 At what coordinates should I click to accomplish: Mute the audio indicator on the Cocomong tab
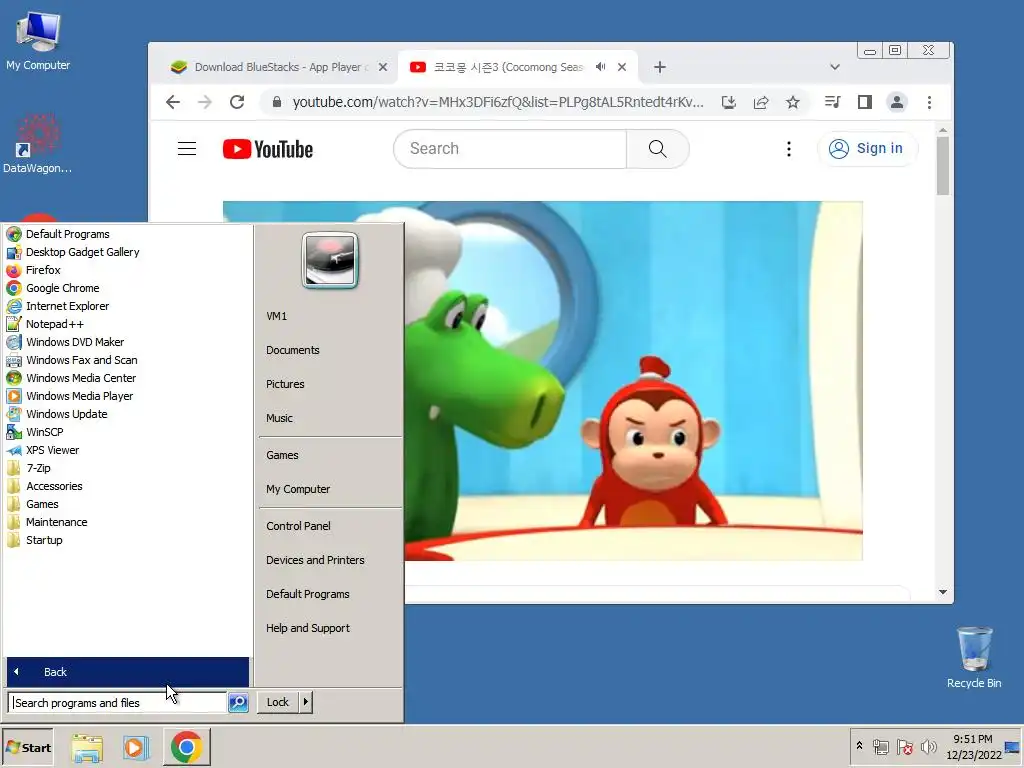tap(601, 67)
